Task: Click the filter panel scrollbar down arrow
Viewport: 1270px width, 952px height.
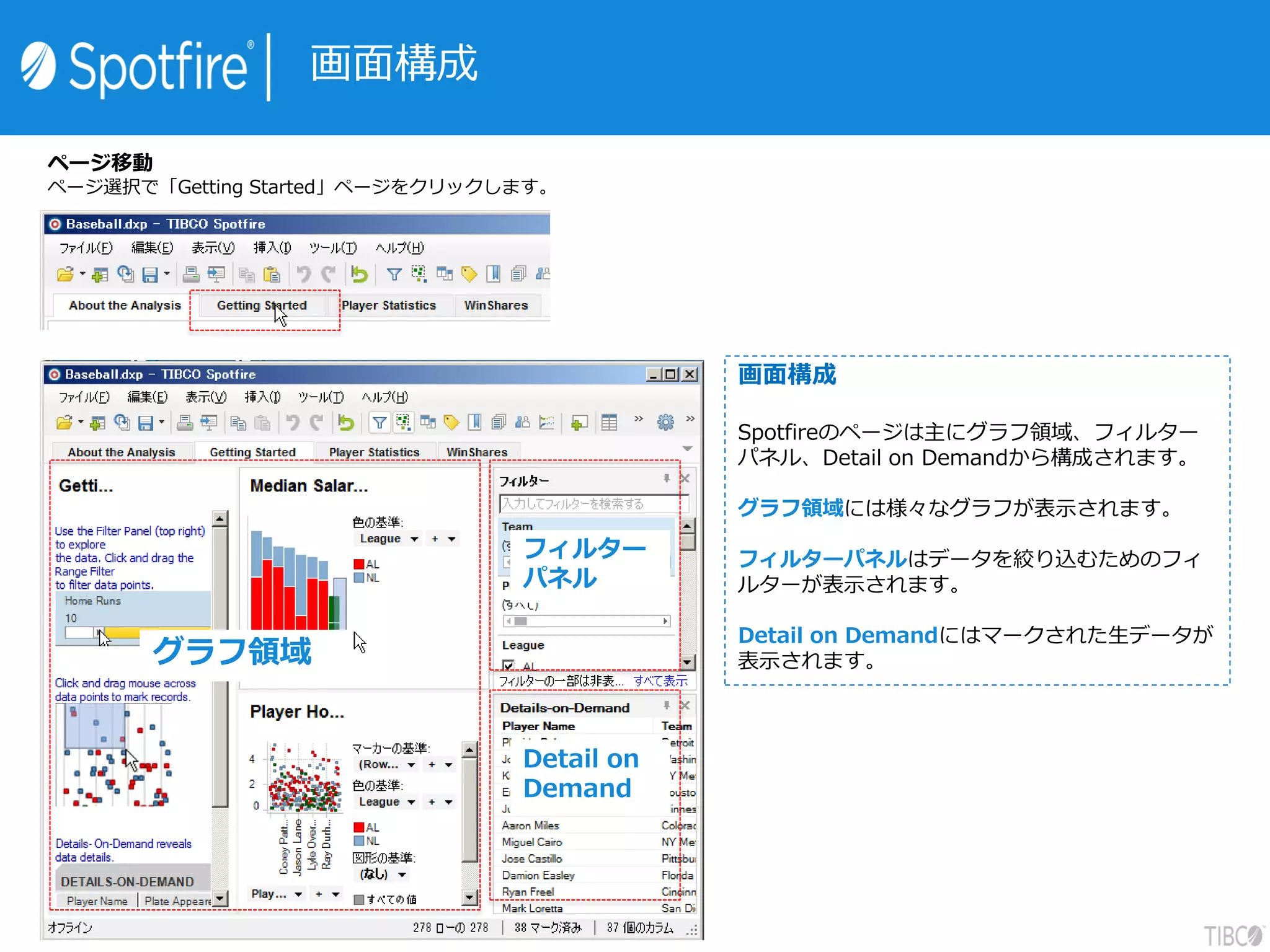Action: coord(687,663)
